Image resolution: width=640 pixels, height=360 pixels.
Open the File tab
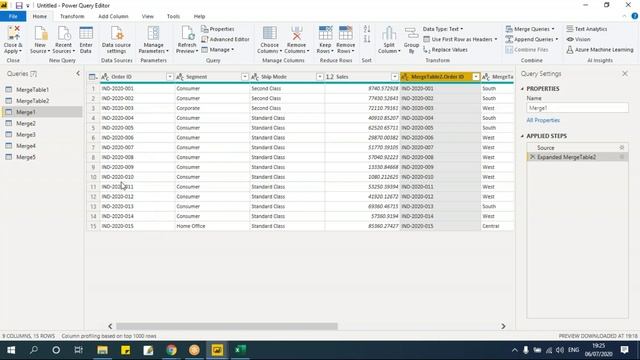point(13,16)
